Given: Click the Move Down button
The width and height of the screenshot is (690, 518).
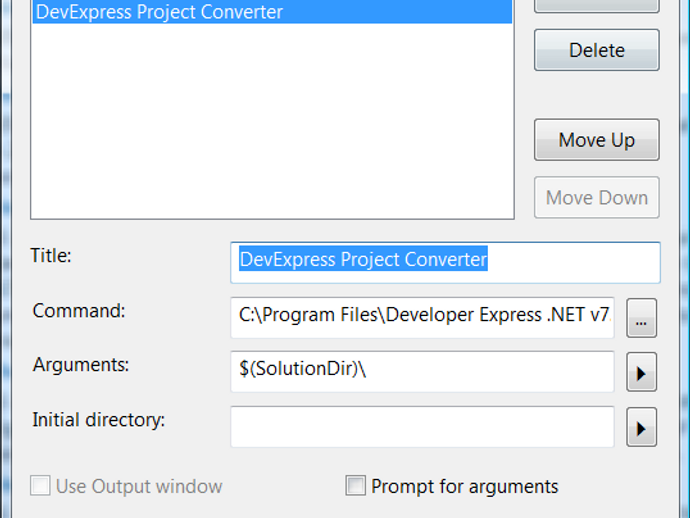Looking at the screenshot, I should click(x=596, y=198).
